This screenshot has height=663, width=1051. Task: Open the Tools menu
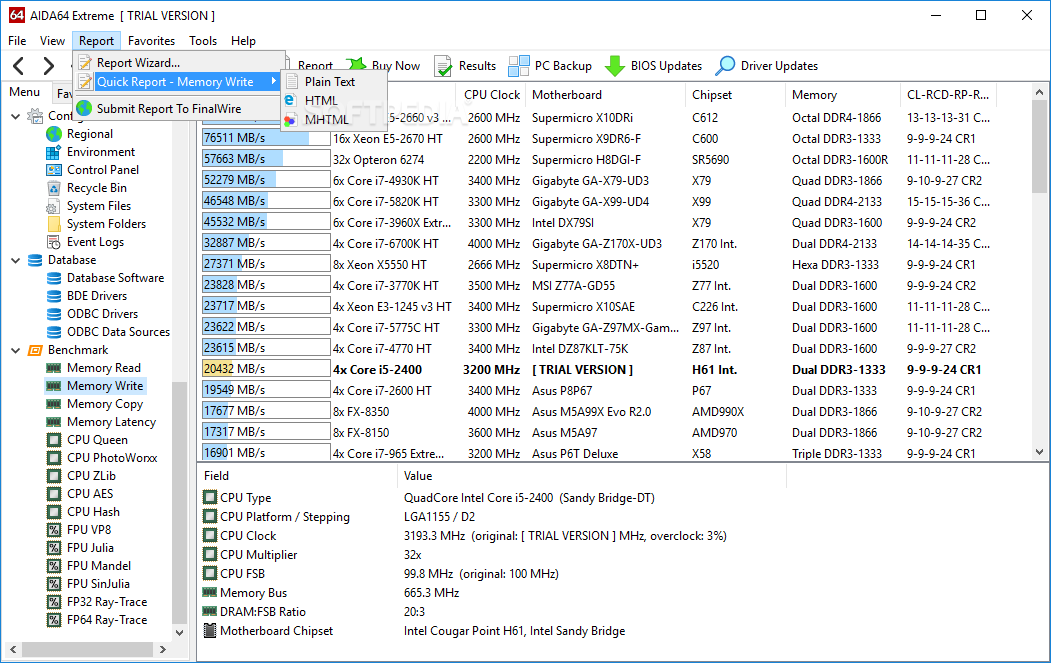203,41
